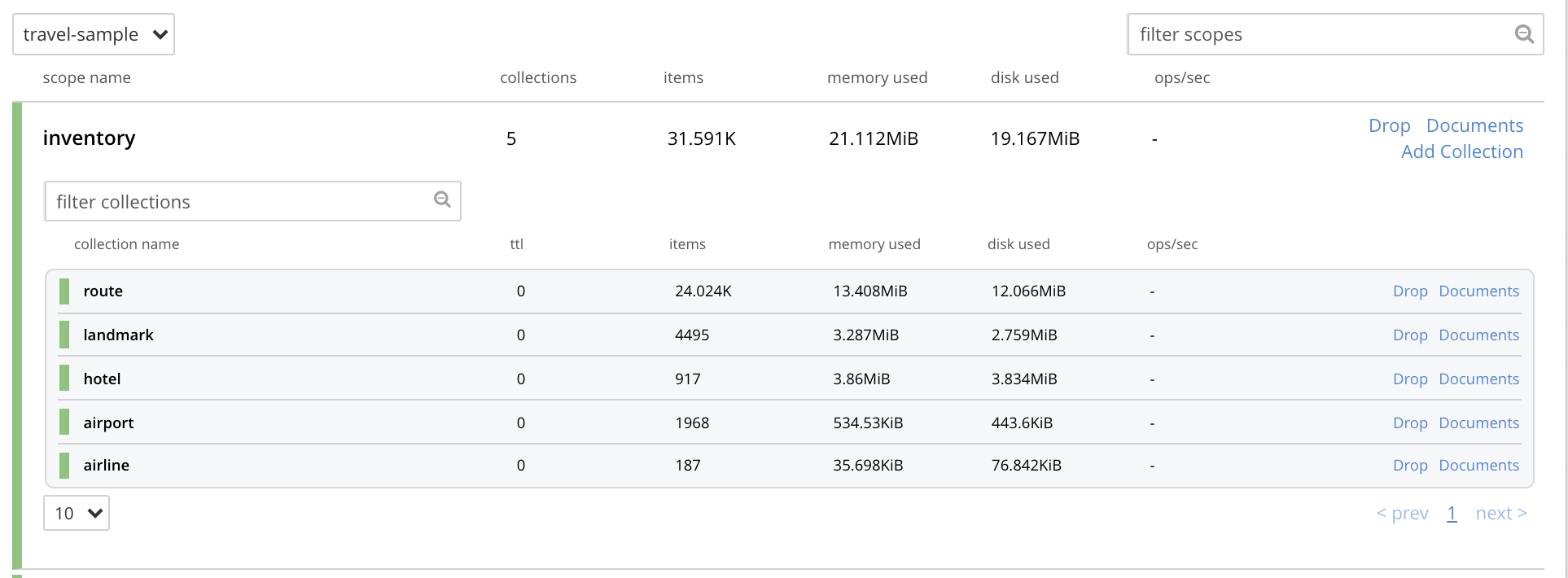This screenshot has width=1568, height=578.
Task: Drop the airline collection
Action: coord(1410,466)
